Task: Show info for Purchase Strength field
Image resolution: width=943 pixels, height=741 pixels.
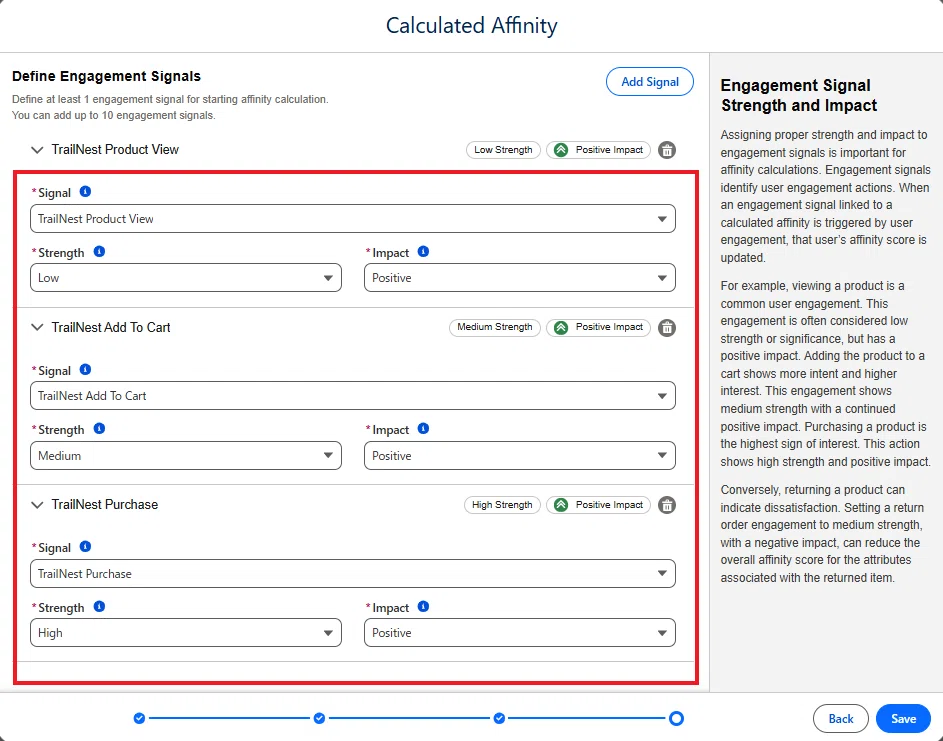Action: (x=99, y=607)
